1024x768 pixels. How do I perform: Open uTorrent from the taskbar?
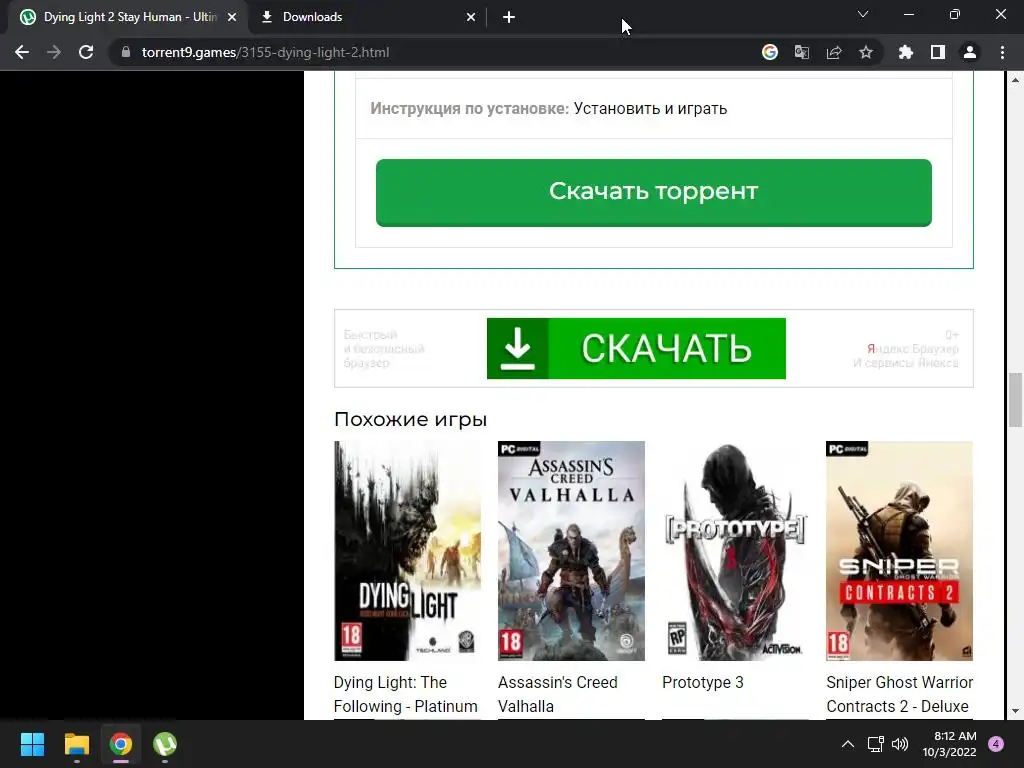click(165, 744)
